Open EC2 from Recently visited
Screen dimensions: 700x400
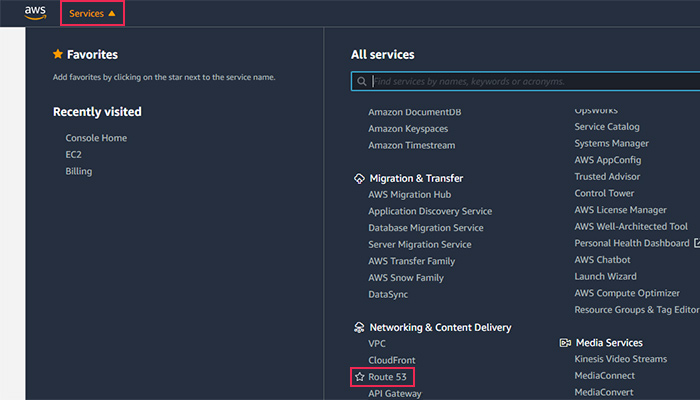74,154
